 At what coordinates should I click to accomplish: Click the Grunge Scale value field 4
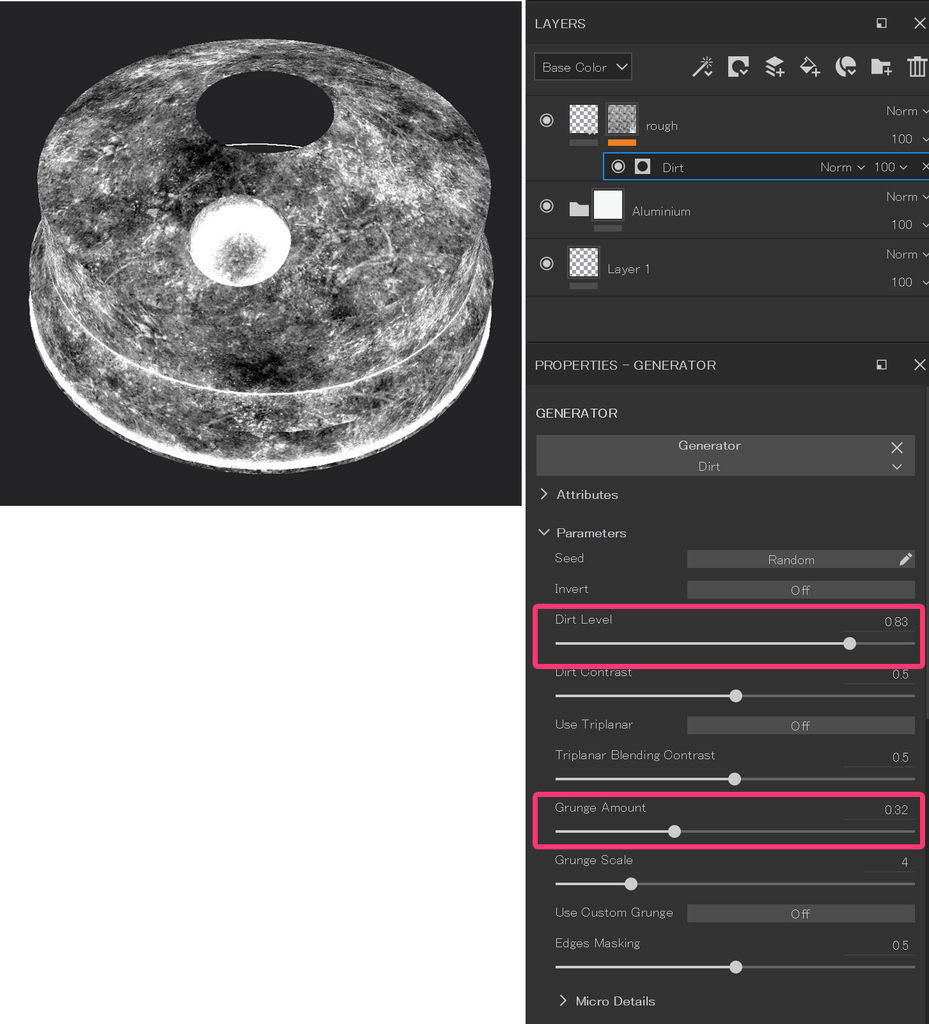point(904,862)
